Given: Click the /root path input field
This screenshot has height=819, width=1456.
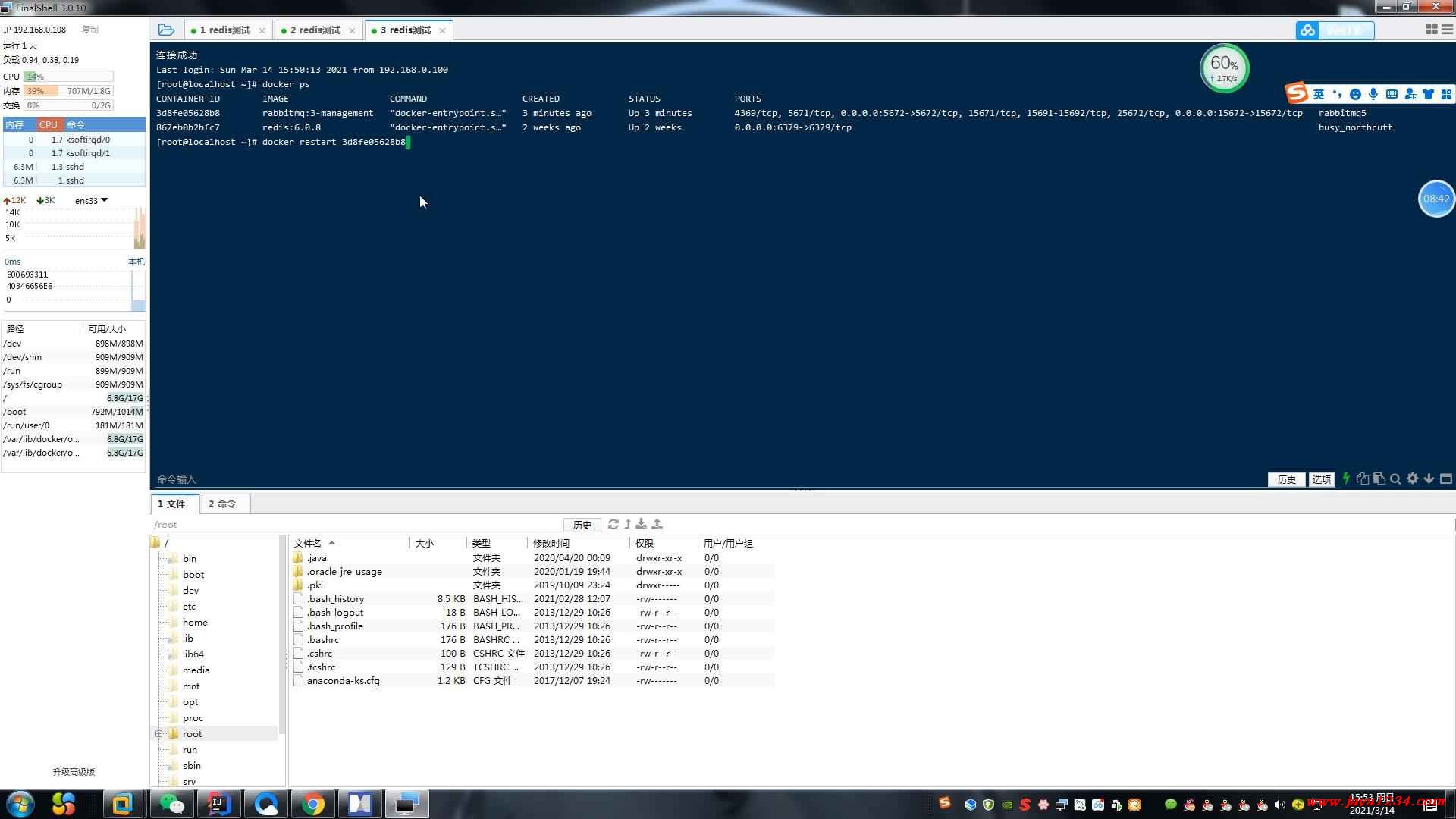Looking at the screenshot, I should click(x=356, y=525).
